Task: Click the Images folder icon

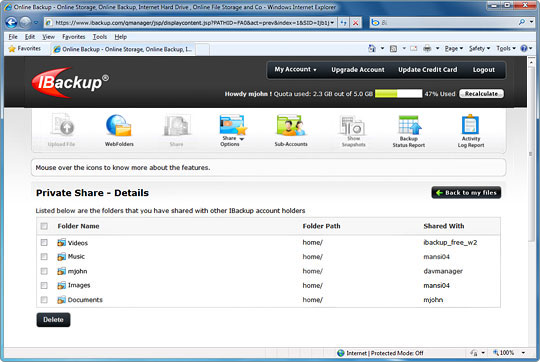Action: [61, 285]
